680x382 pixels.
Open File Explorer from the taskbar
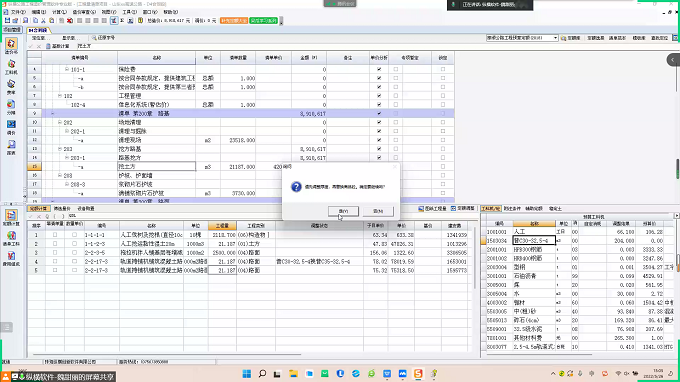[293, 373]
